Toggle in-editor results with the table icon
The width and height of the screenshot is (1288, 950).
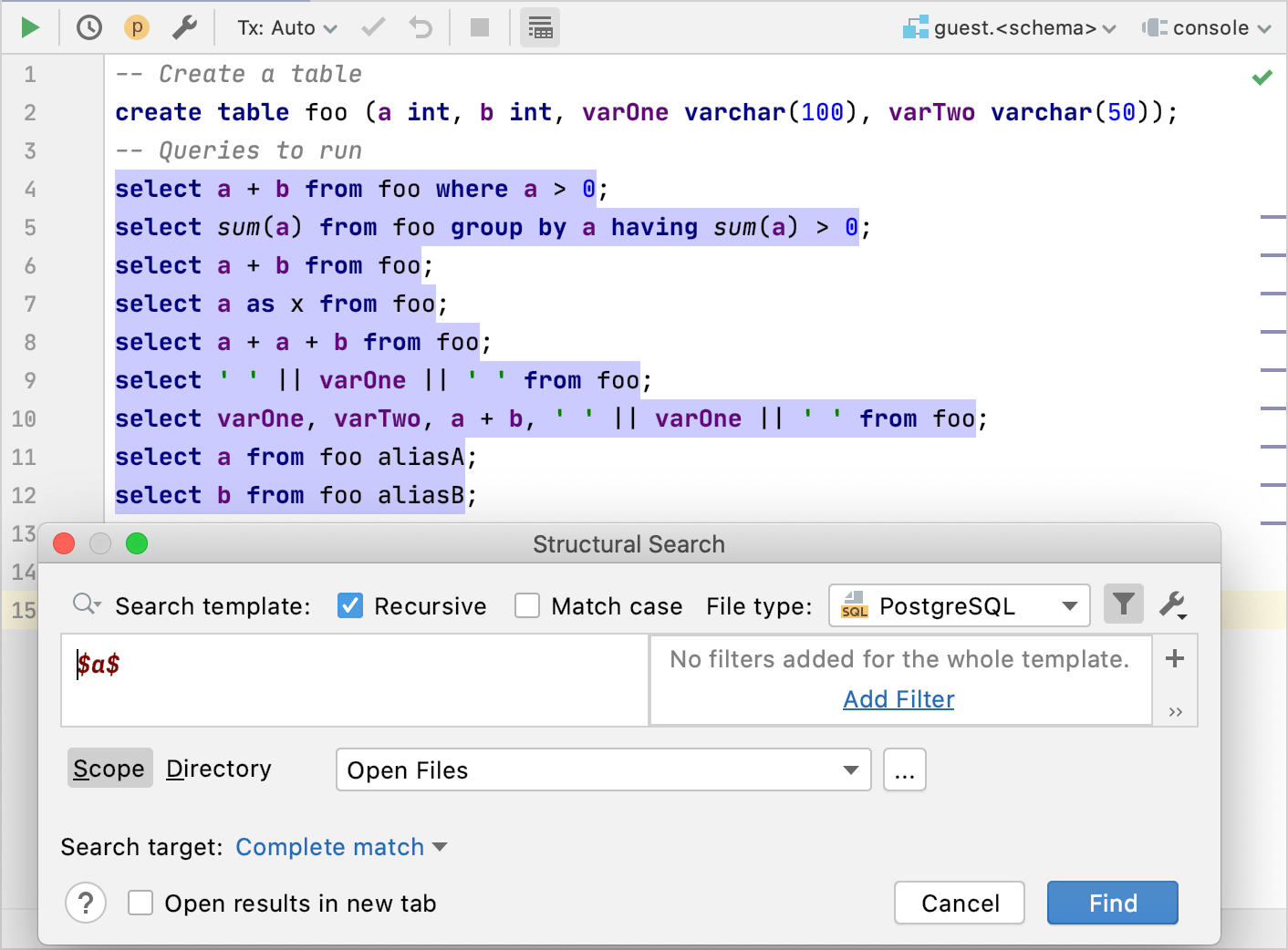[x=539, y=26]
